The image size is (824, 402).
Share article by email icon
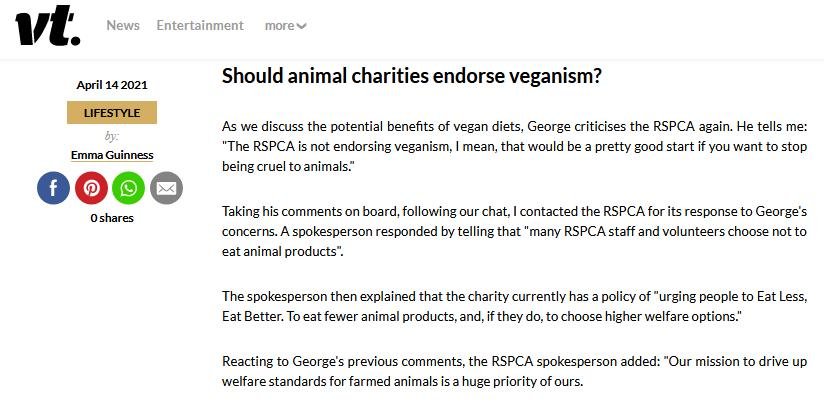tap(166, 188)
